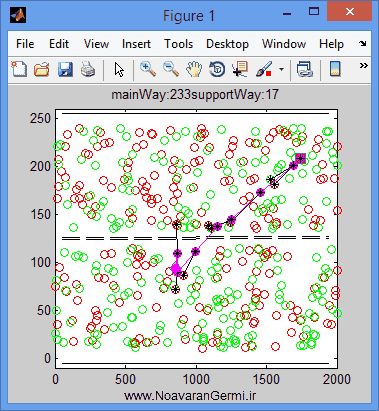Click the blue square destination marker on plot
This screenshot has width=379, height=411.
coord(301,158)
